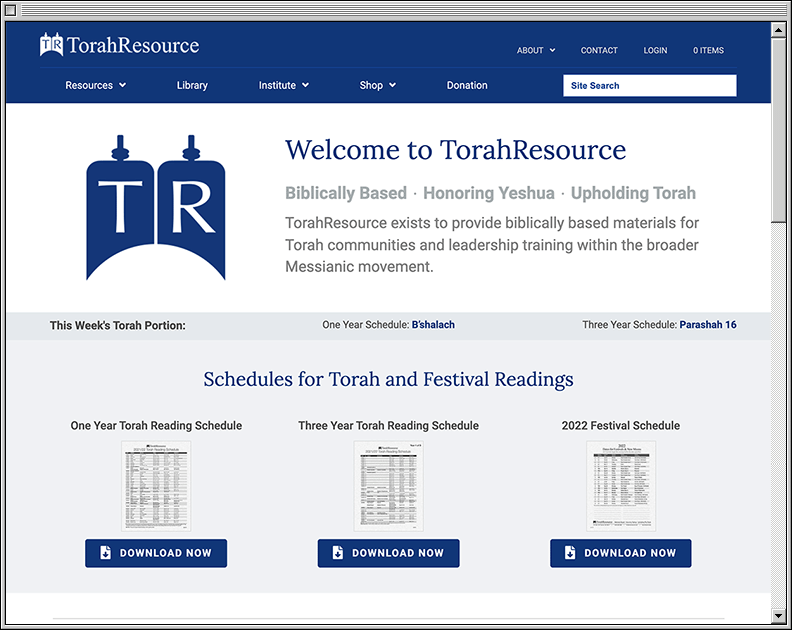Click the TorahResource logo in header
Viewport: 792px width, 630px height.
tap(119, 45)
